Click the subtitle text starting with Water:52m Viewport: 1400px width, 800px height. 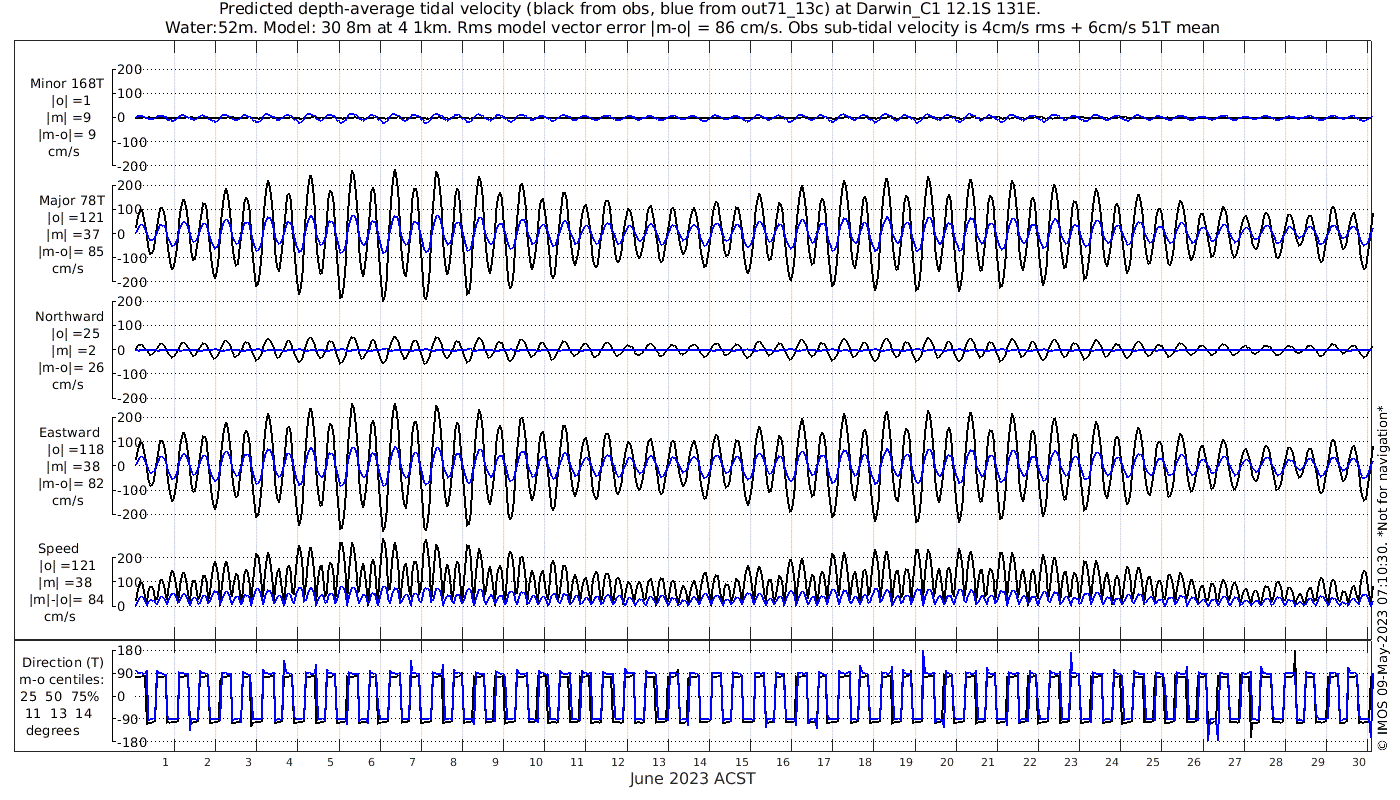690,27
